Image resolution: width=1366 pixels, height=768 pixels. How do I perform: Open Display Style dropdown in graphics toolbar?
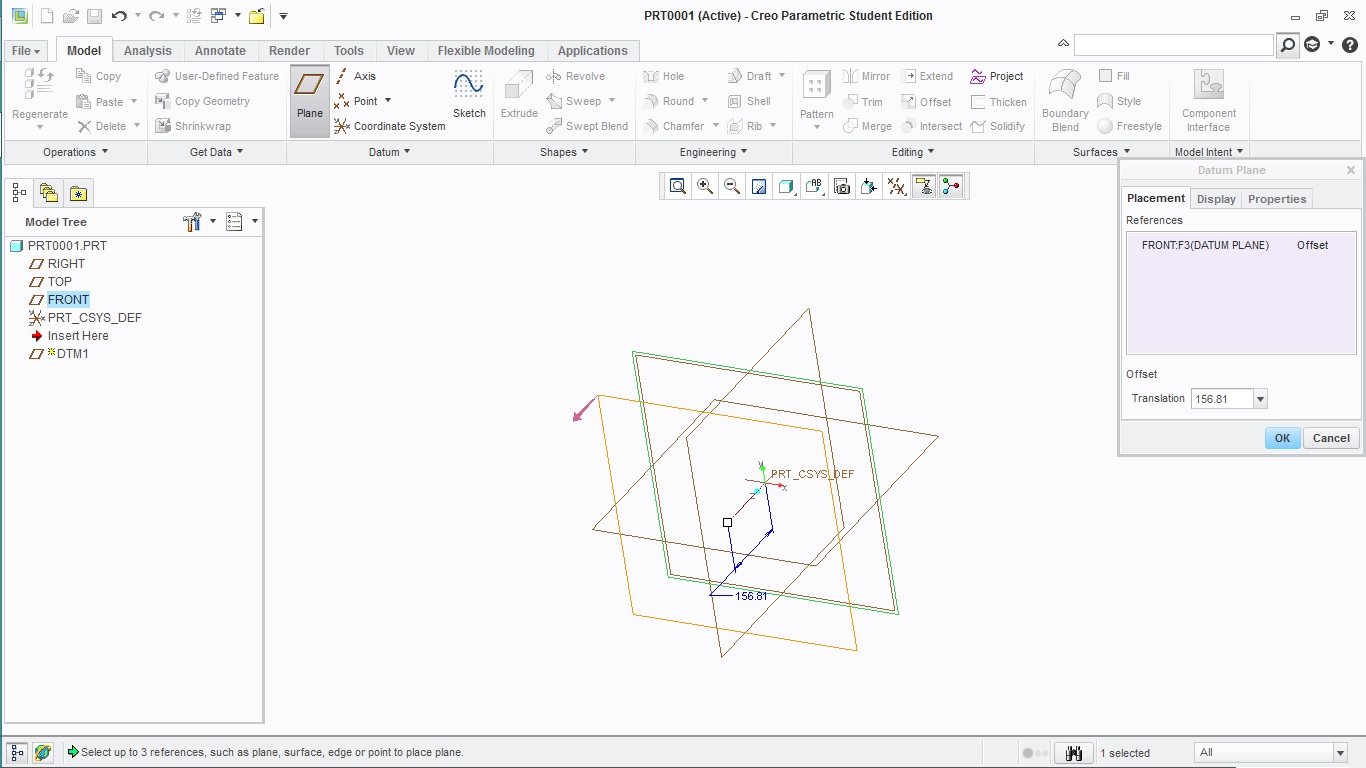[x=788, y=186]
